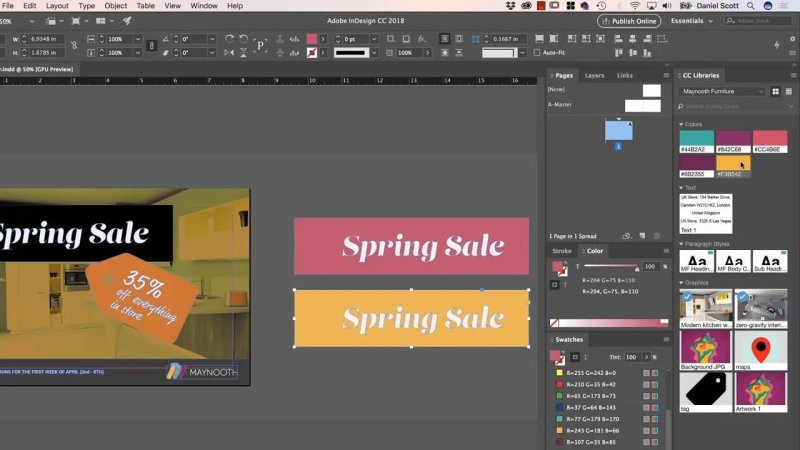Click the rotate 90° counter-clockwise icon

click(243, 39)
